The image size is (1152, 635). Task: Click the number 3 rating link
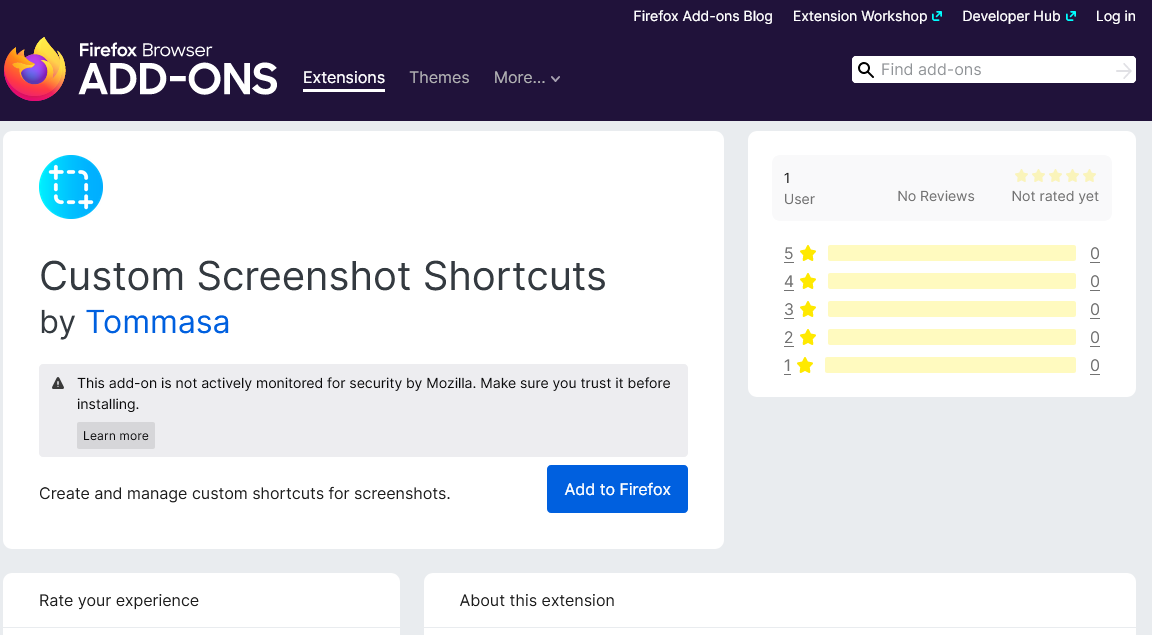pyautogui.click(x=788, y=309)
